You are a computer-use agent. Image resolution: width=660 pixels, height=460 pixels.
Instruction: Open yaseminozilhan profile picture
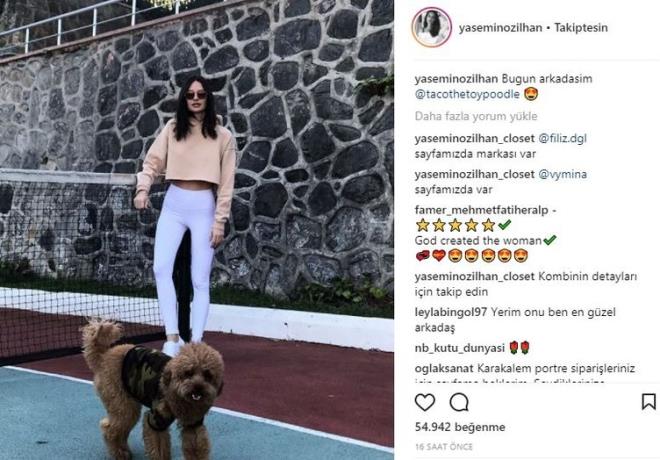pyautogui.click(x=431, y=27)
